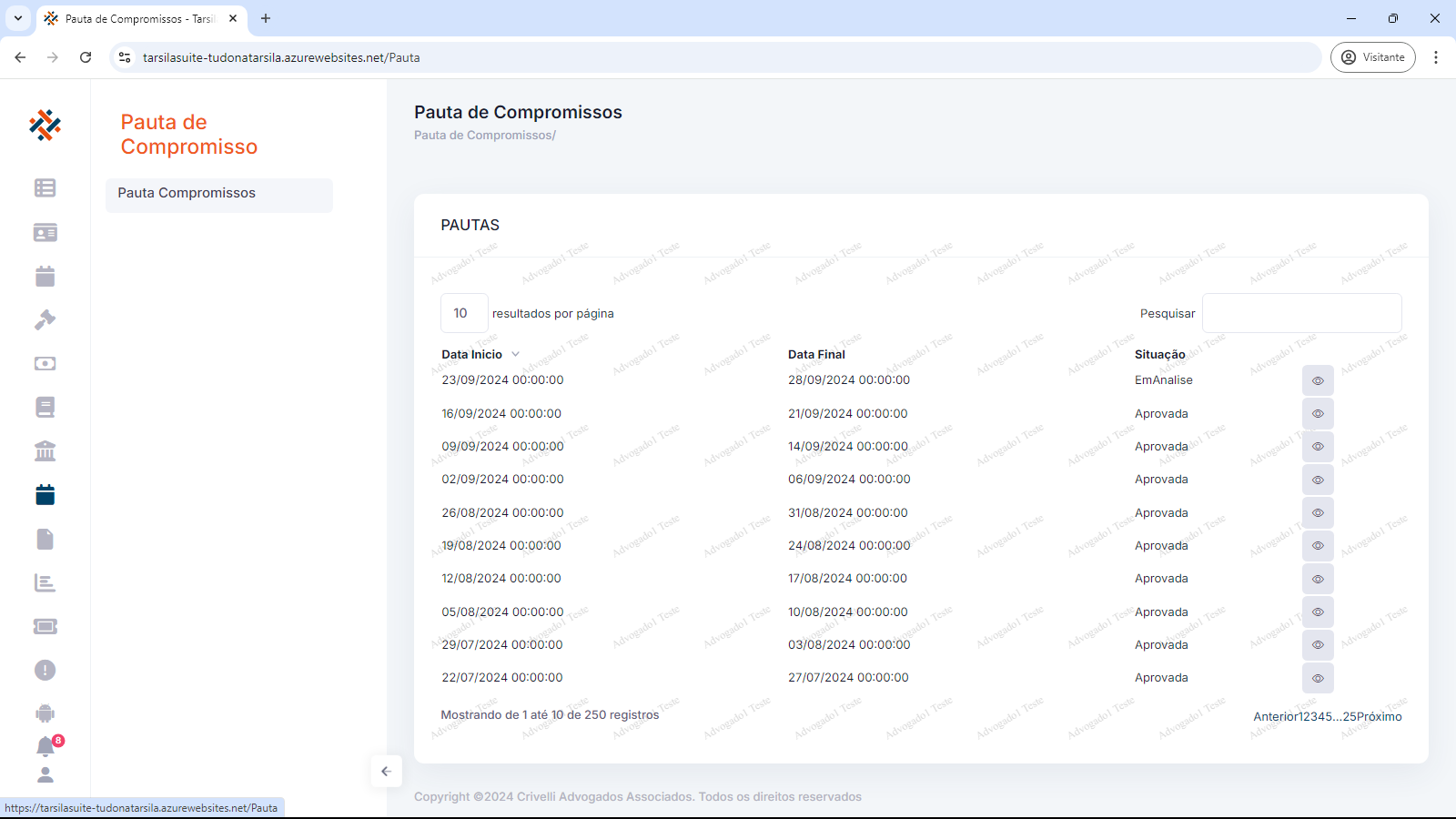Click the Pauta de Compromissos browser tab

click(138, 18)
